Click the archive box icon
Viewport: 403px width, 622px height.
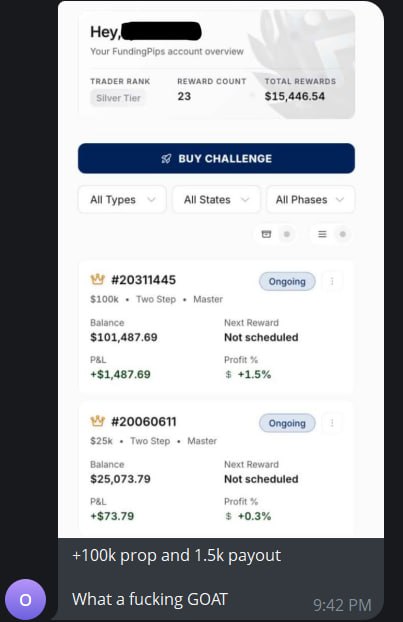click(x=267, y=234)
